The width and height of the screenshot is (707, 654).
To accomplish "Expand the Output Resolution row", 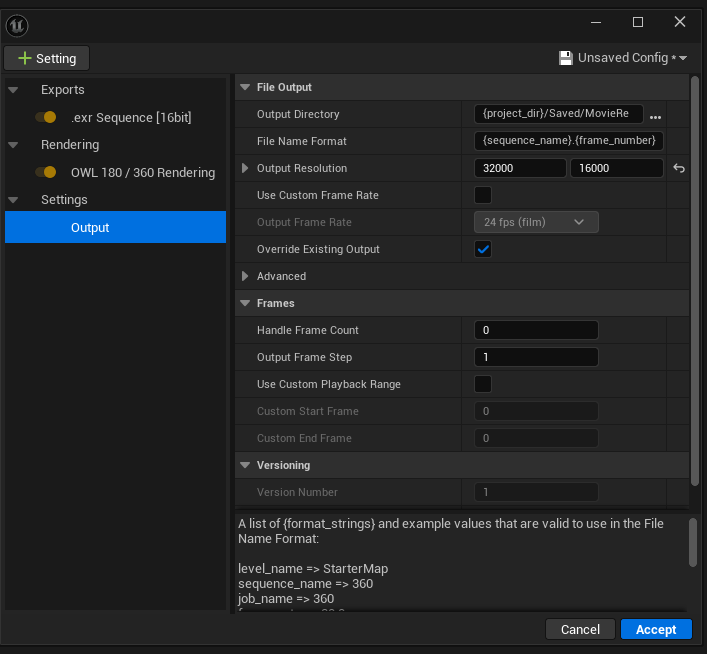I will tap(245, 168).
